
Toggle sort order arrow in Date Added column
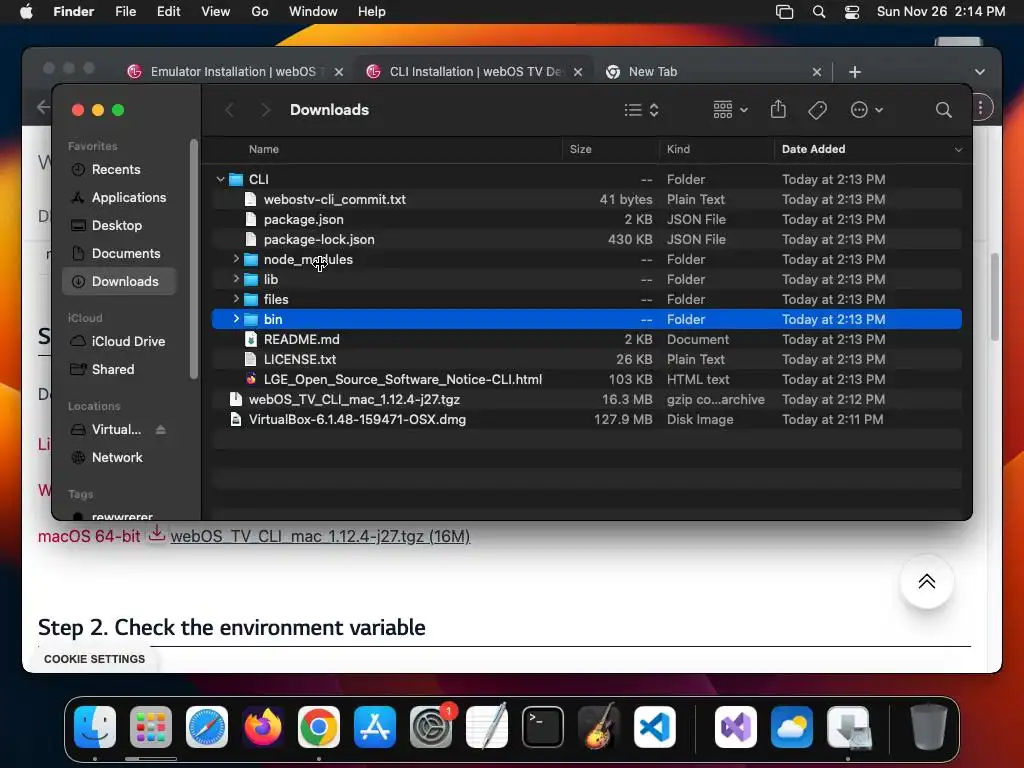coord(958,150)
